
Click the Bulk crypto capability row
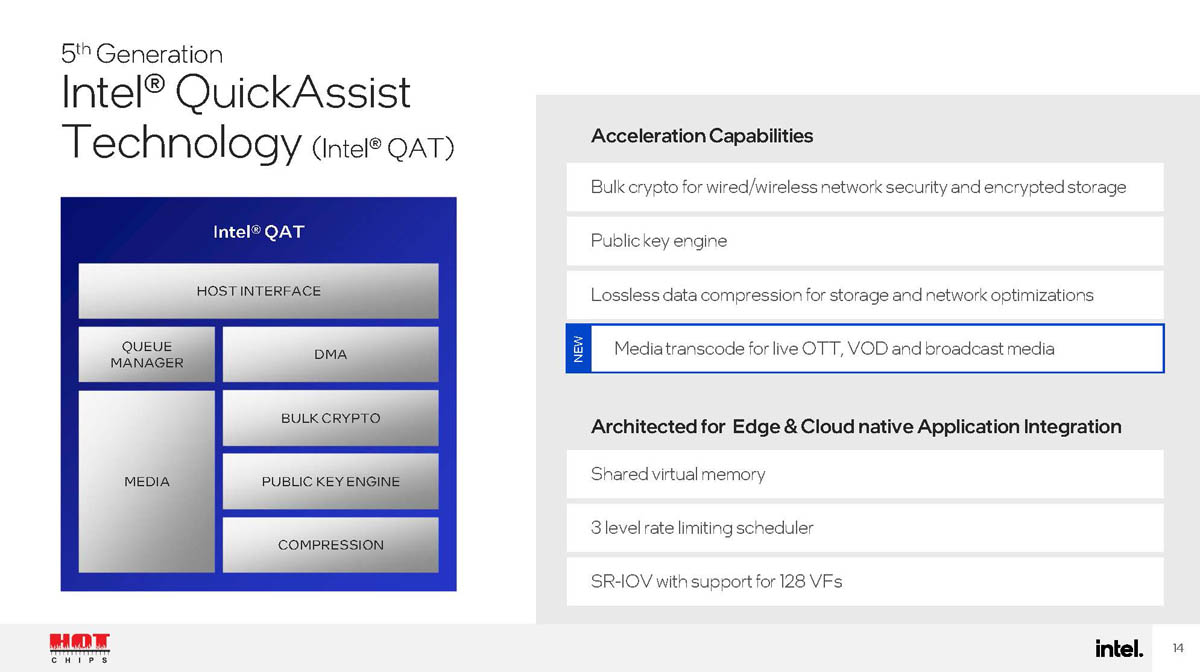point(864,187)
